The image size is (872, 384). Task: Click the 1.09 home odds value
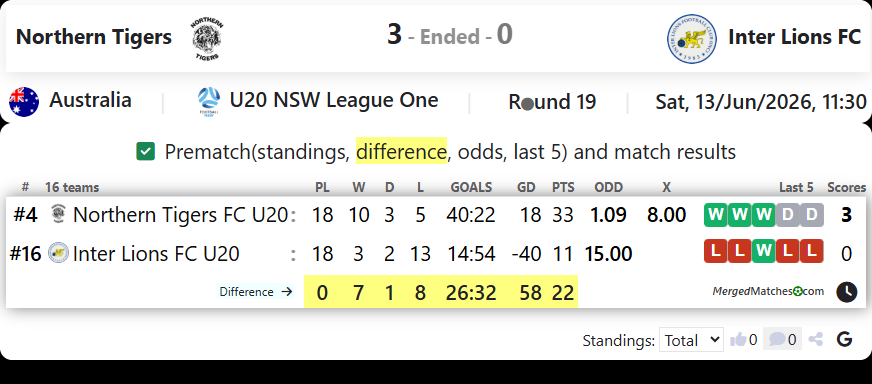[x=608, y=215]
